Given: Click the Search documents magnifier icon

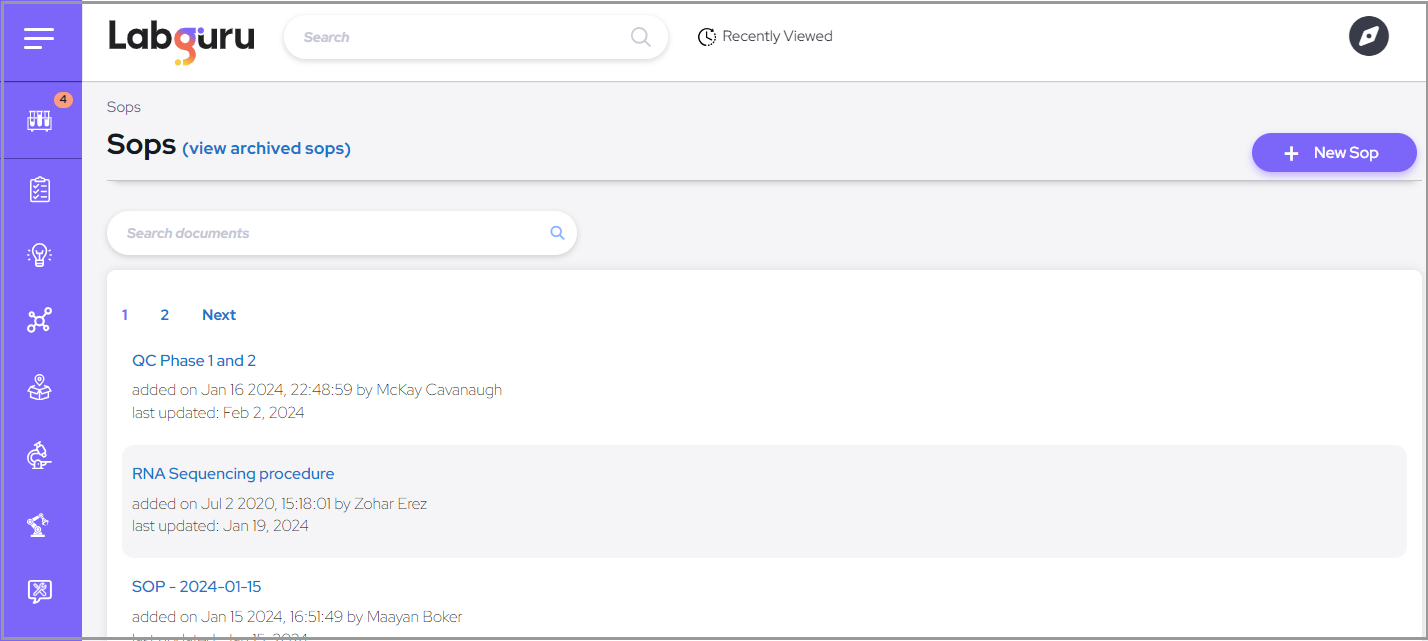Looking at the screenshot, I should point(557,233).
